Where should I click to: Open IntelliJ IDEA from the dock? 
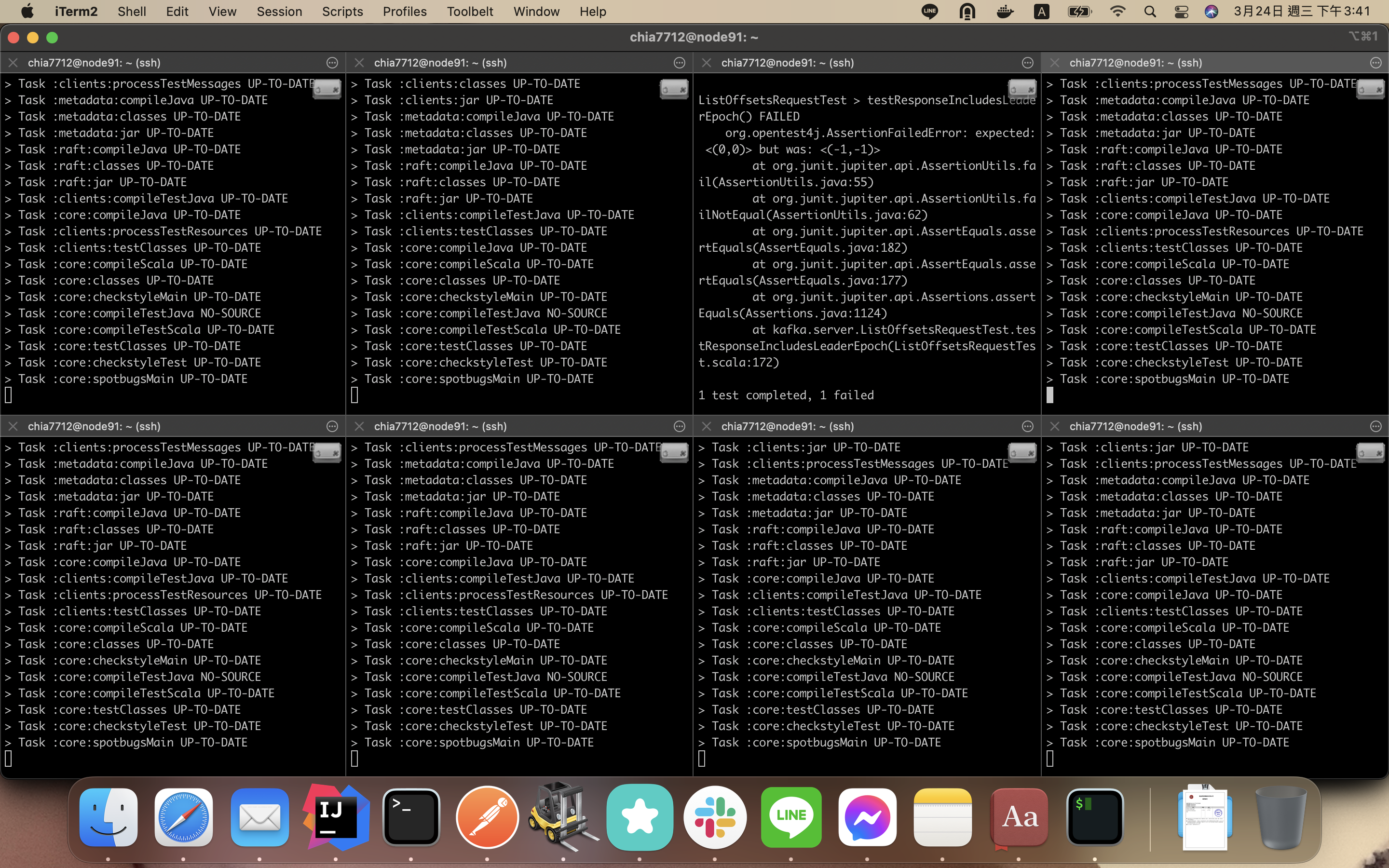click(x=336, y=817)
